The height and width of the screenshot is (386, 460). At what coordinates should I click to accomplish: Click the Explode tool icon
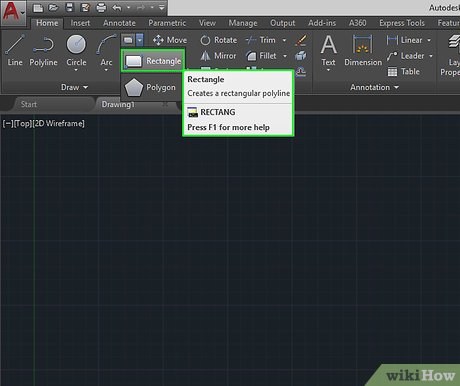pos(301,56)
